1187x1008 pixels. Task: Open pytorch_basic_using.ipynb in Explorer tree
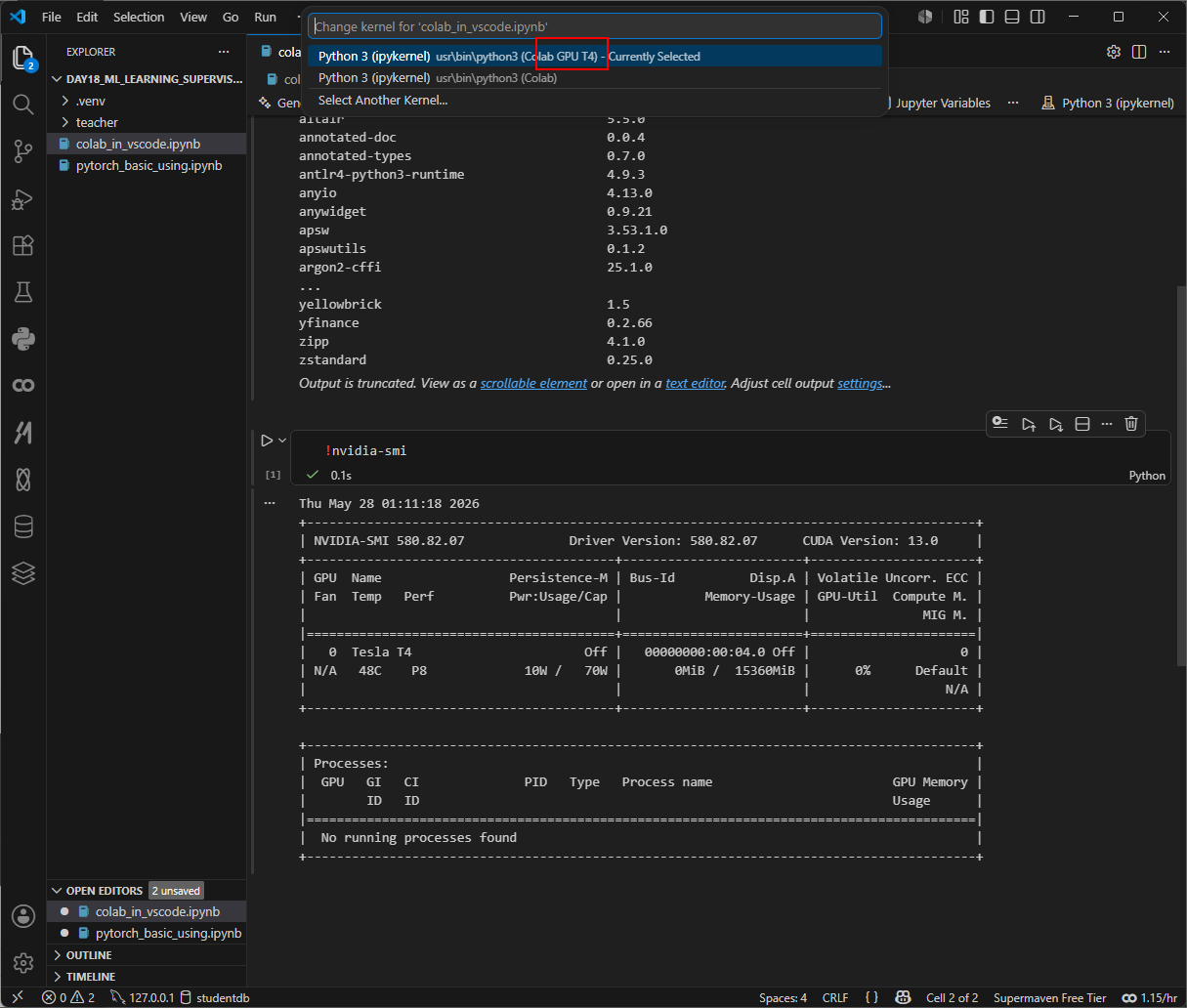pyautogui.click(x=147, y=165)
